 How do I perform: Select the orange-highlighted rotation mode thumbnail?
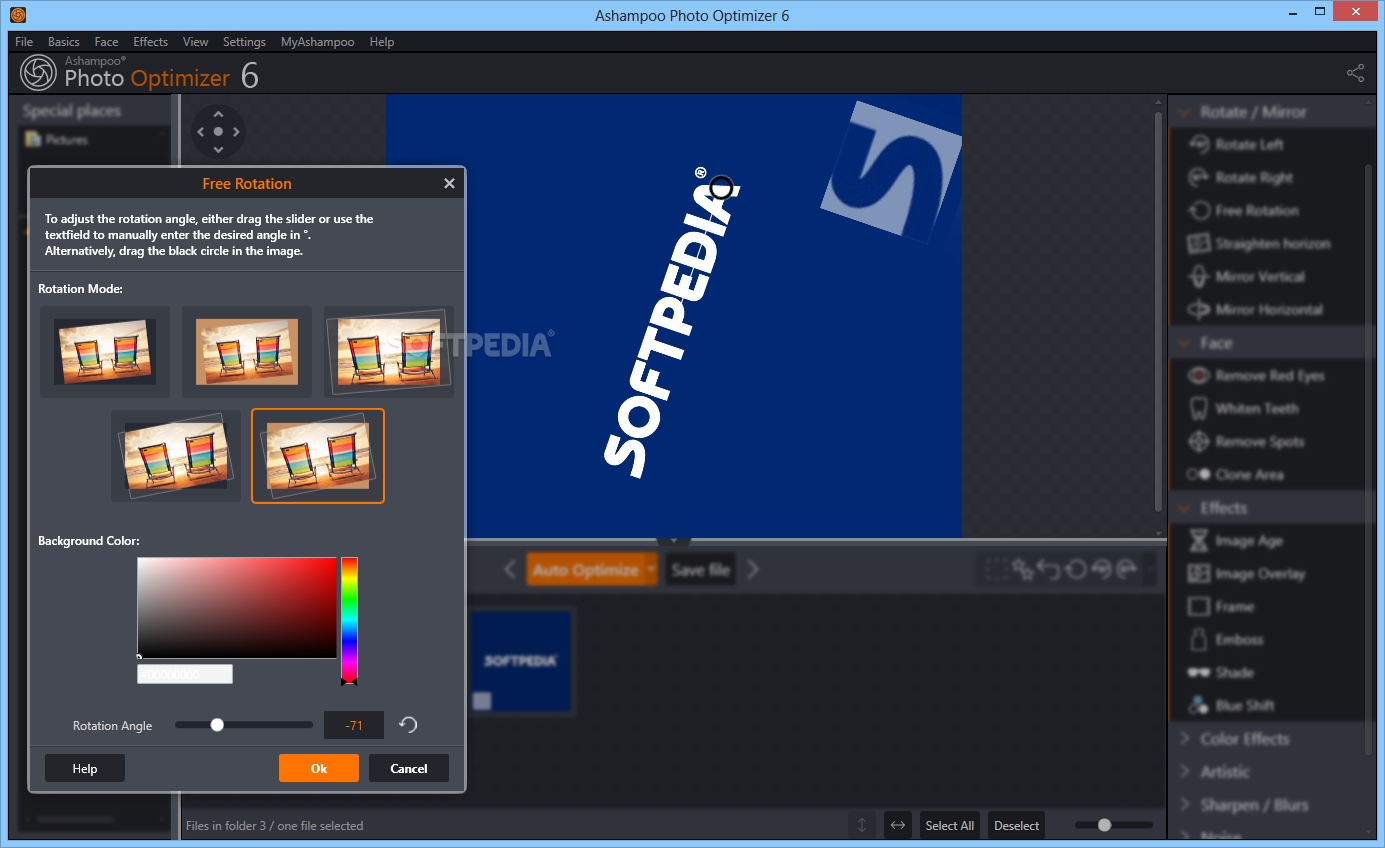pyautogui.click(x=318, y=455)
